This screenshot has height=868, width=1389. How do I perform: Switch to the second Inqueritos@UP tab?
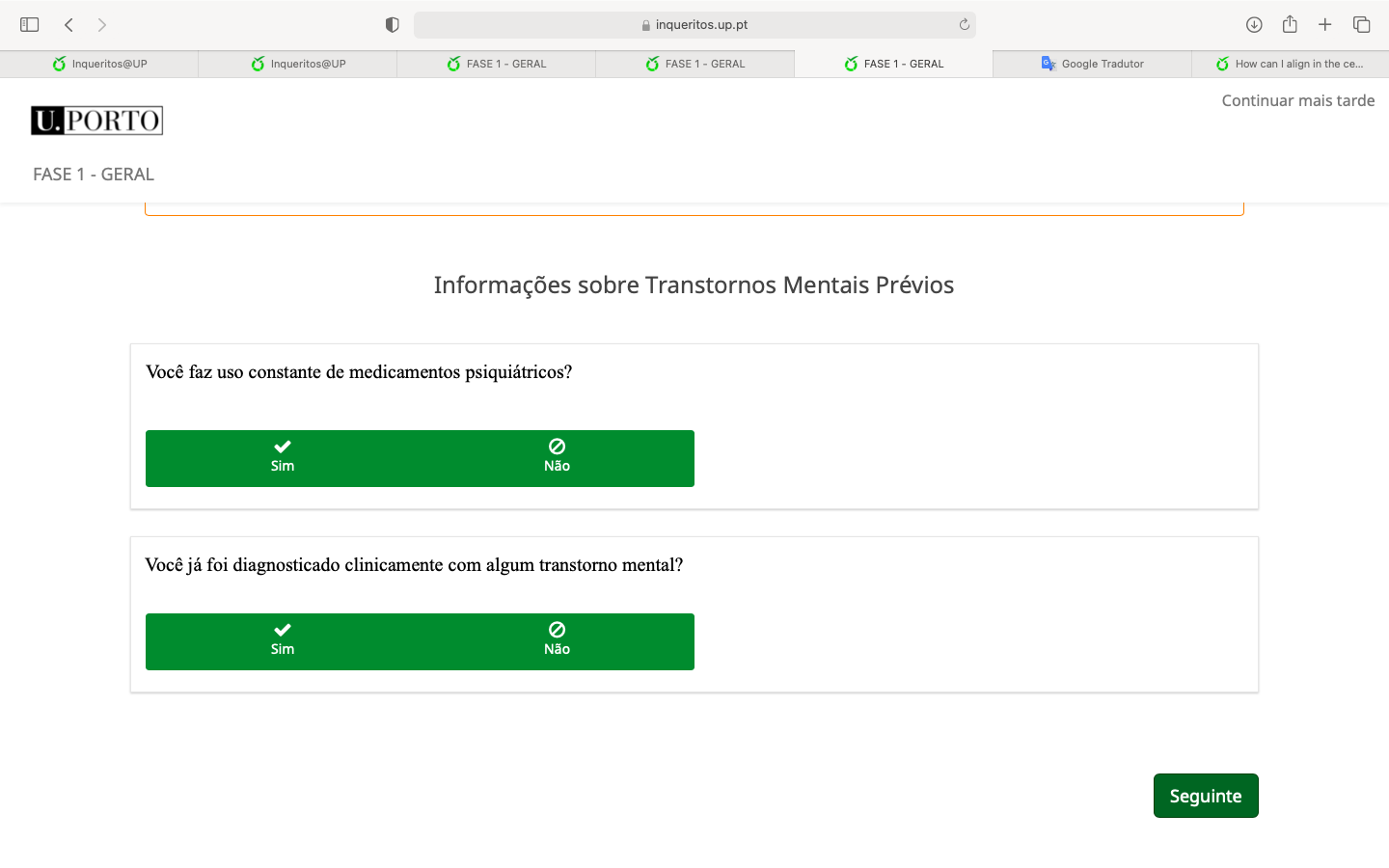(298, 64)
